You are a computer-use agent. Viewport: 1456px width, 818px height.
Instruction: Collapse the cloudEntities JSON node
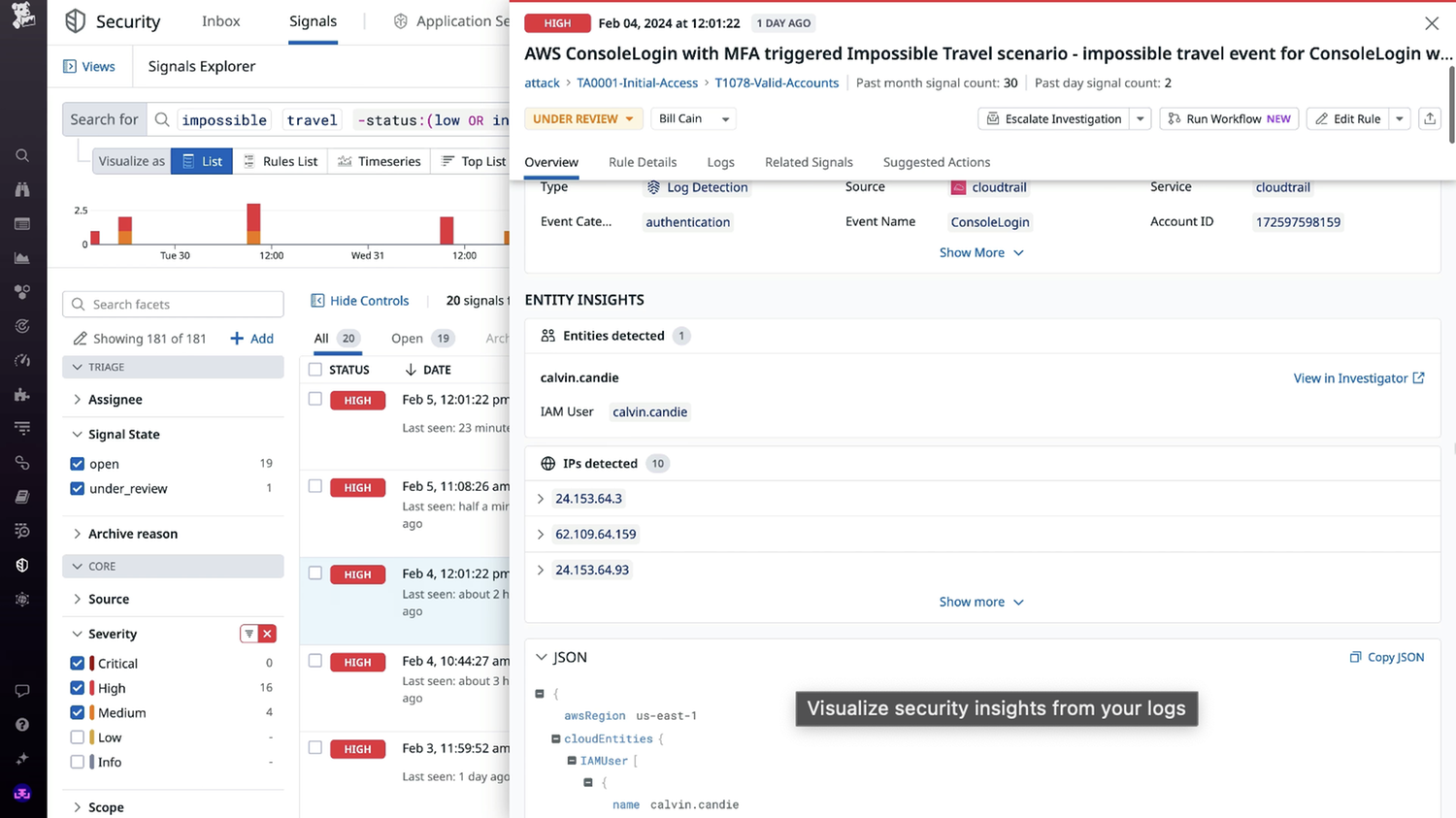click(x=556, y=738)
